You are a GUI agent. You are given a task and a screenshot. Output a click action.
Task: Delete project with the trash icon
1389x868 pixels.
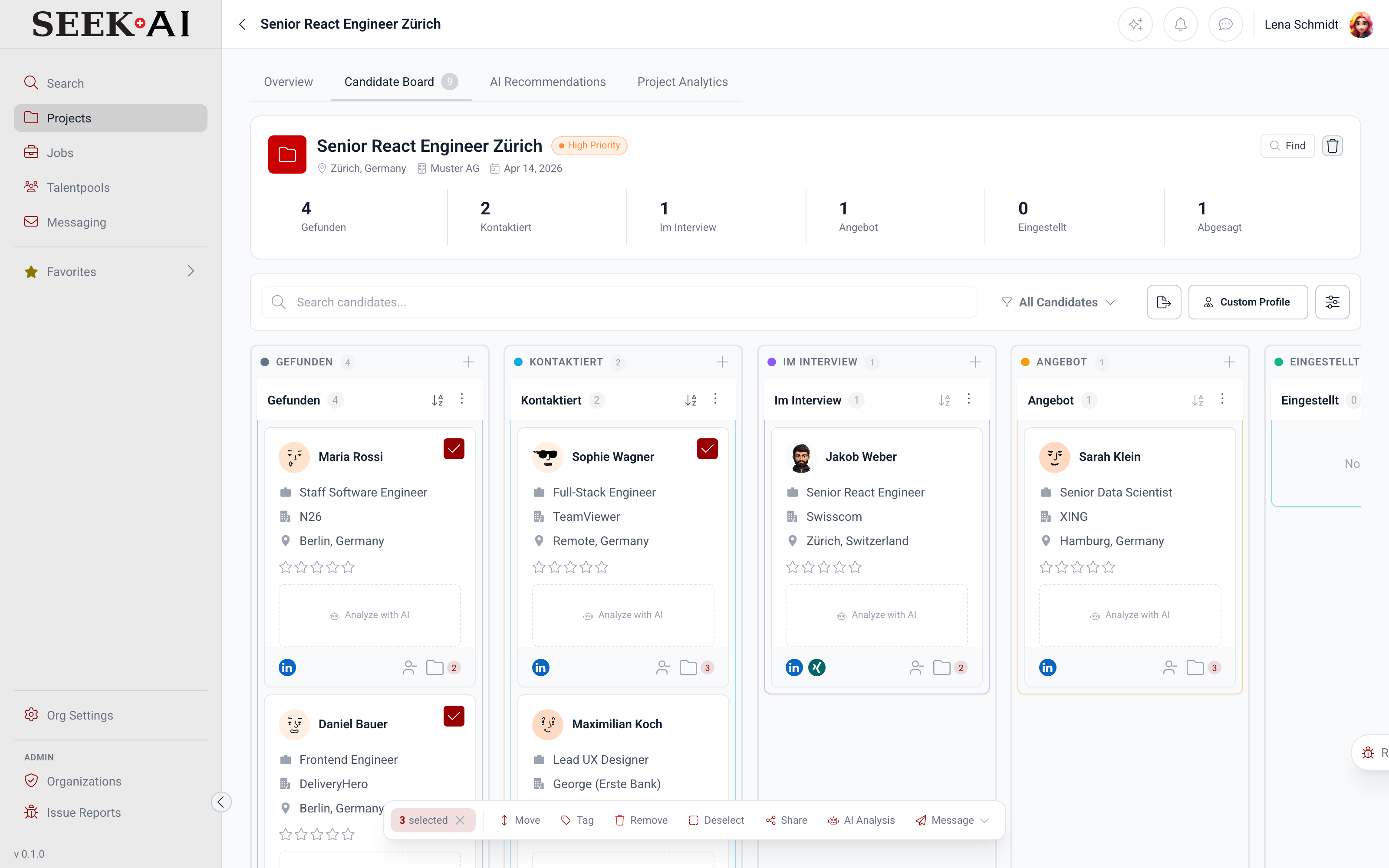1332,146
